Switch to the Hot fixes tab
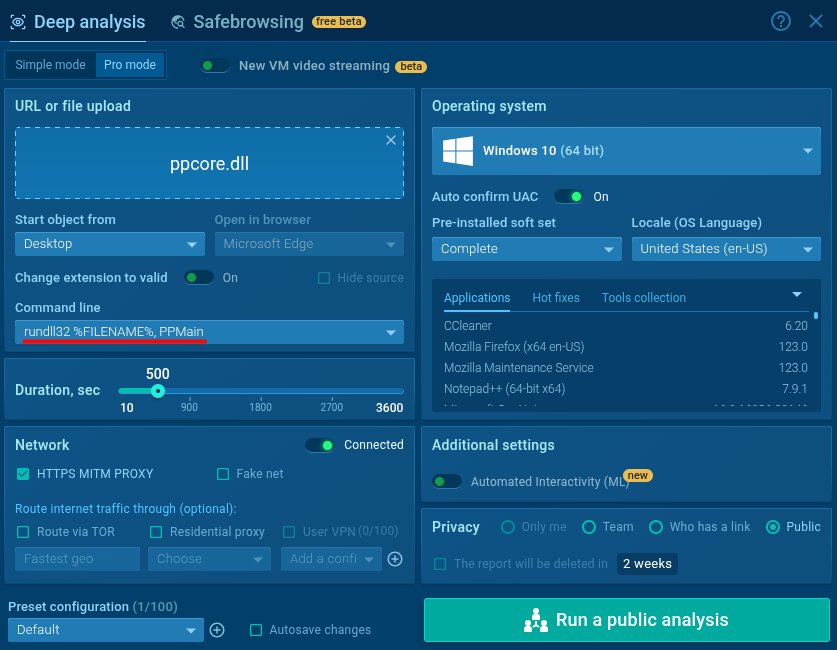837x650 pixels. coord(556,298)
